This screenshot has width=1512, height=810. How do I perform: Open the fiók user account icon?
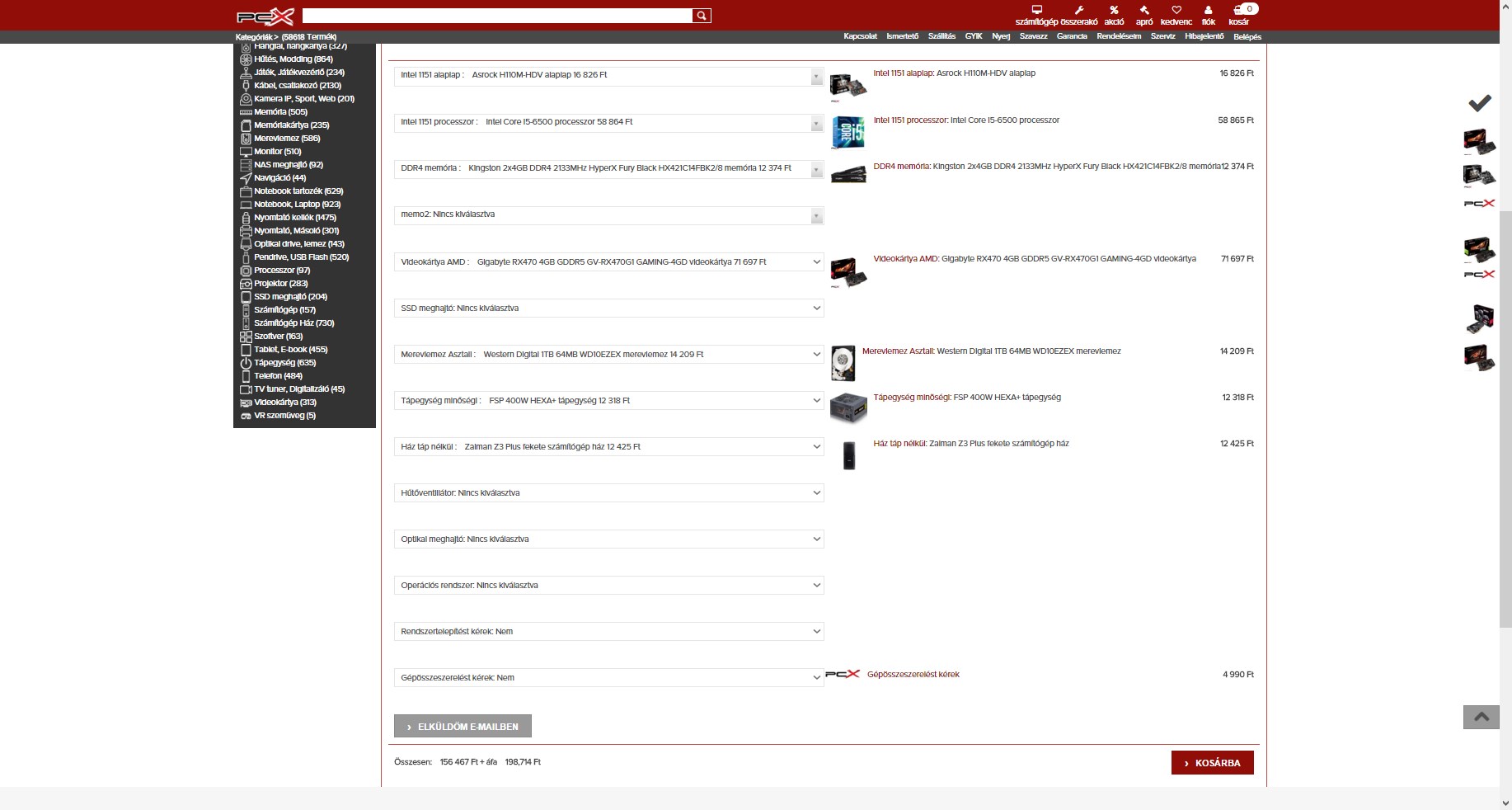(x=1209, y=10)
